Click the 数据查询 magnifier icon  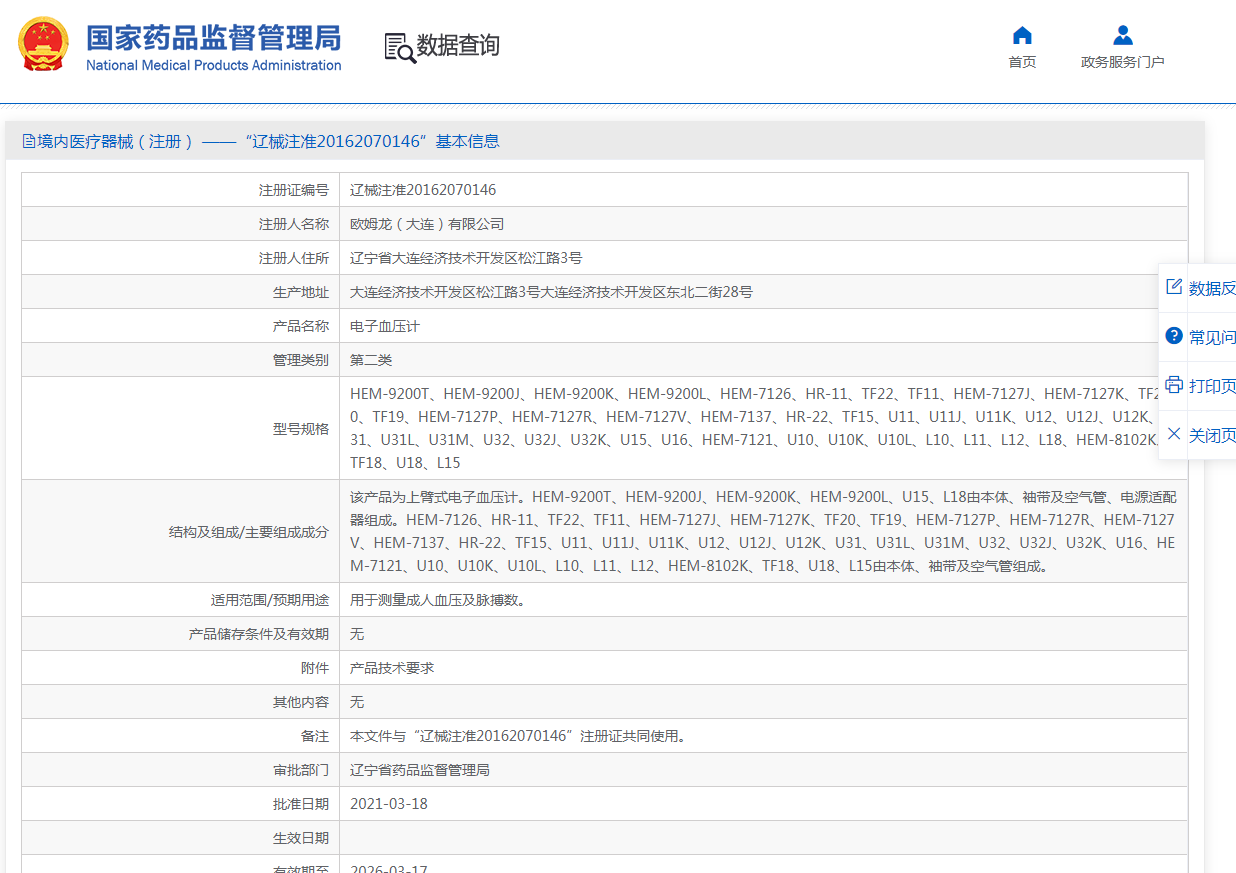tap(400, 47)
